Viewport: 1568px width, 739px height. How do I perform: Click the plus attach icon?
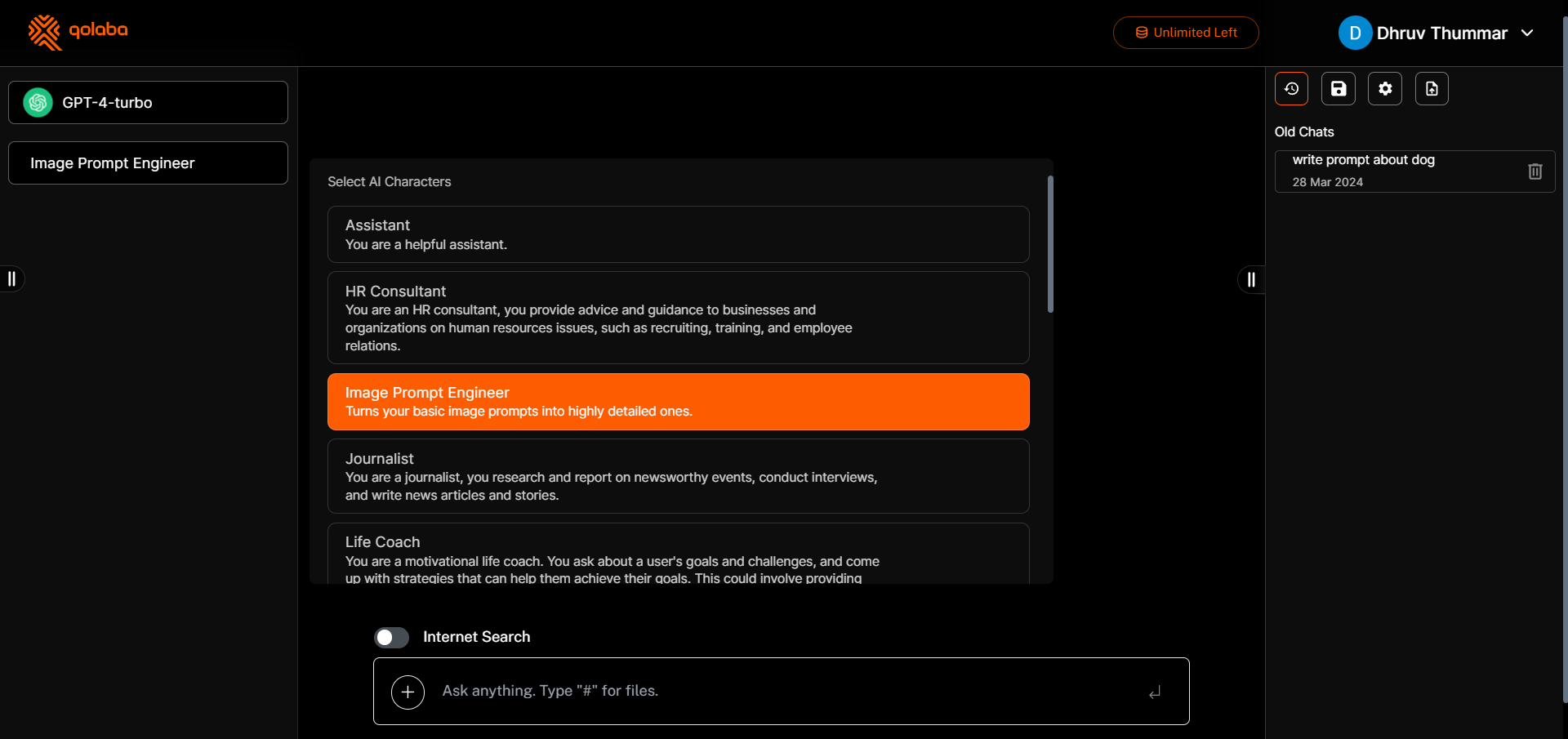408,692
